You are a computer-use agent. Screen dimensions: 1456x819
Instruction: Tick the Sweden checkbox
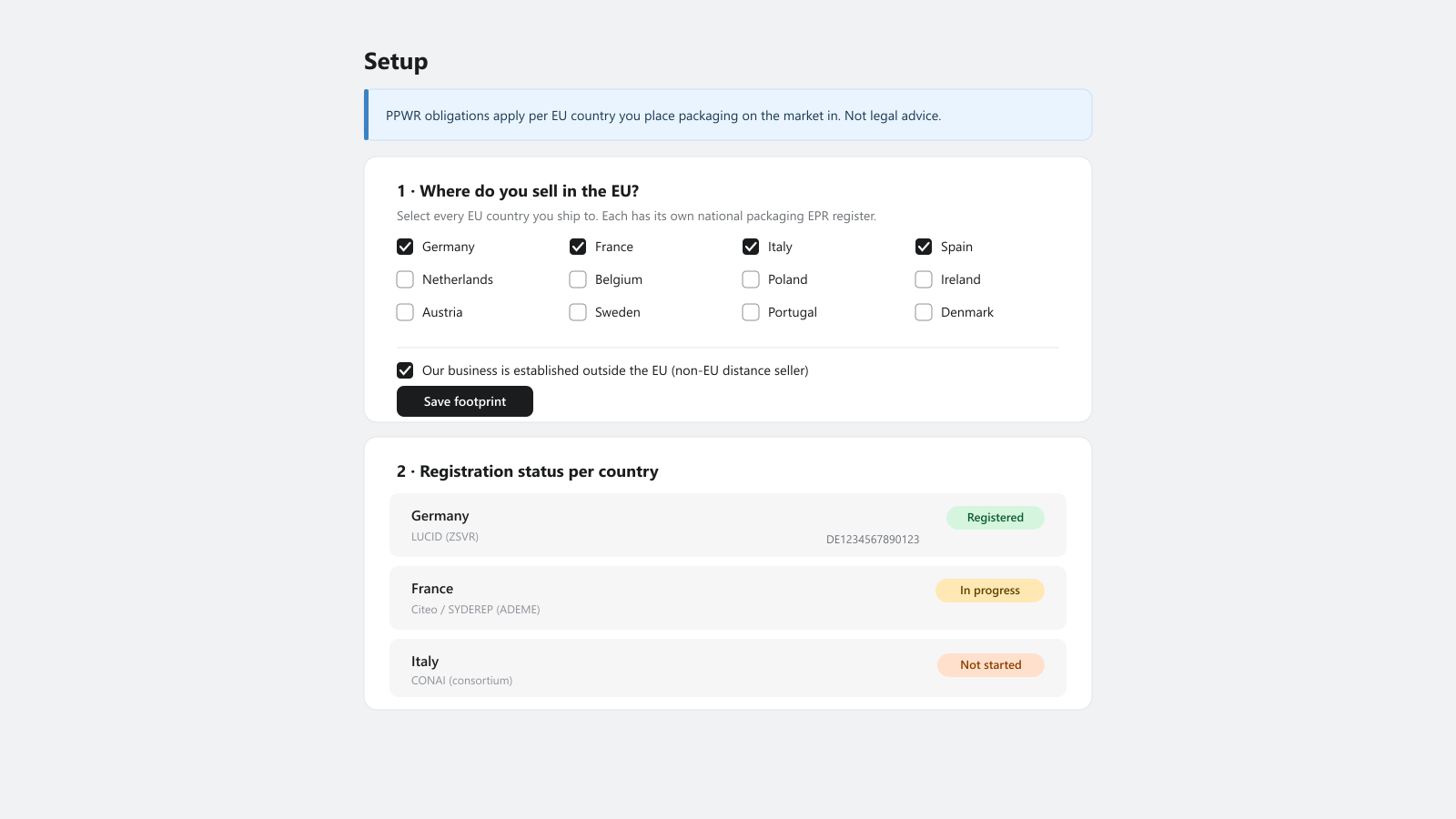(578, 312)
